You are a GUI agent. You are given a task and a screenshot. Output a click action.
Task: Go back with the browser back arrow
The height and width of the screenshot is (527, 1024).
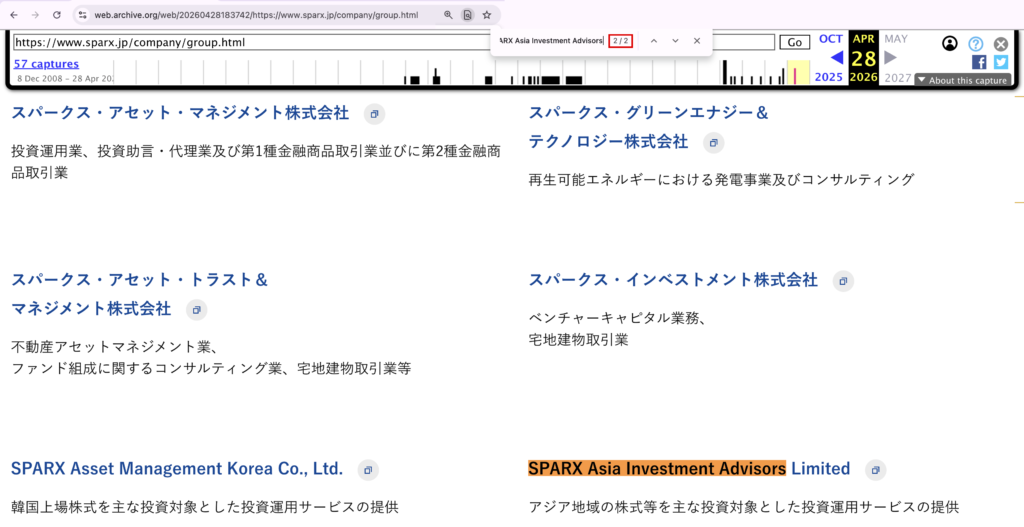pyautogui.click(x=14, y=14)
